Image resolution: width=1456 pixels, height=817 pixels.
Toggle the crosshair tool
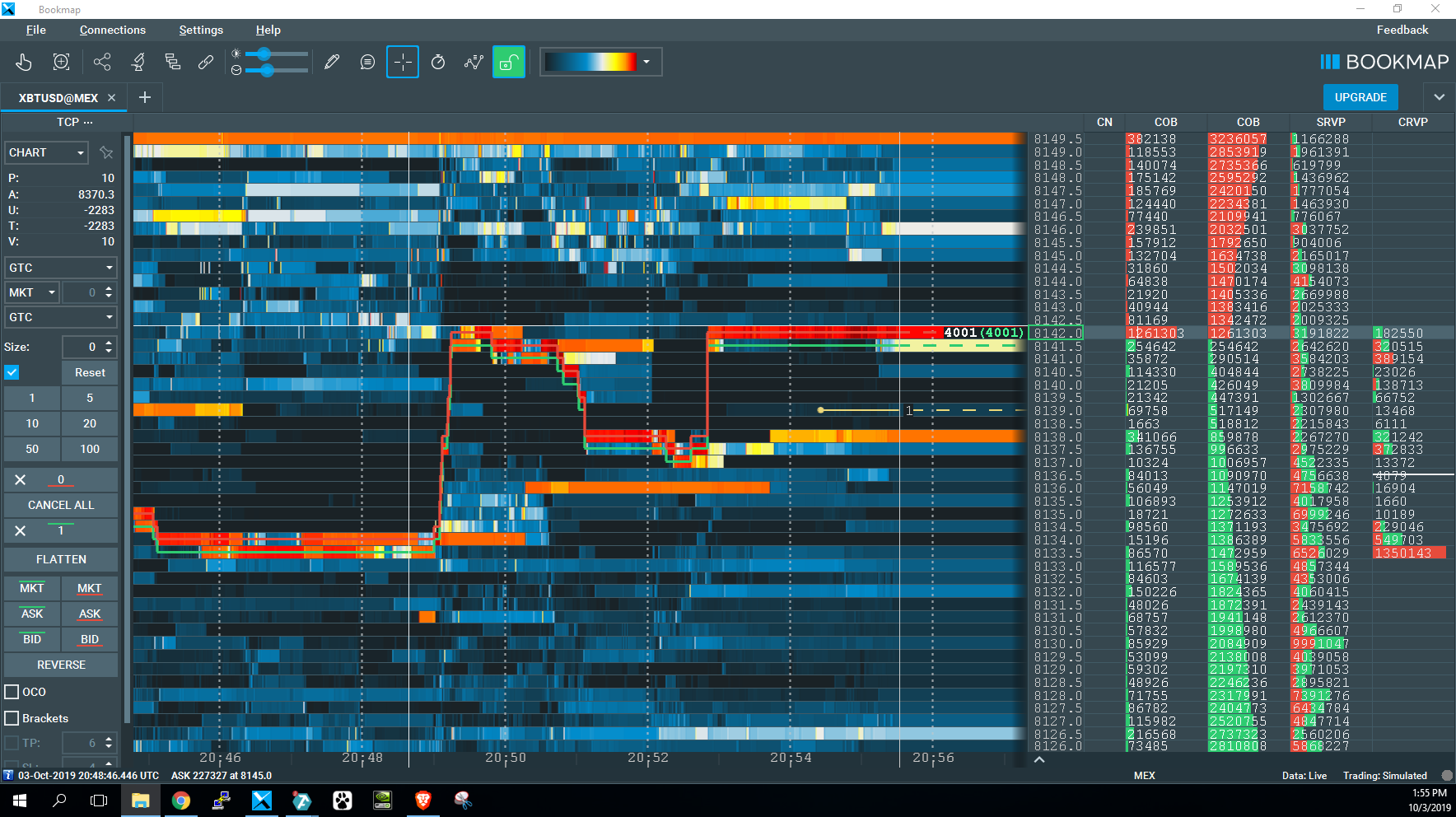[403, 62]
